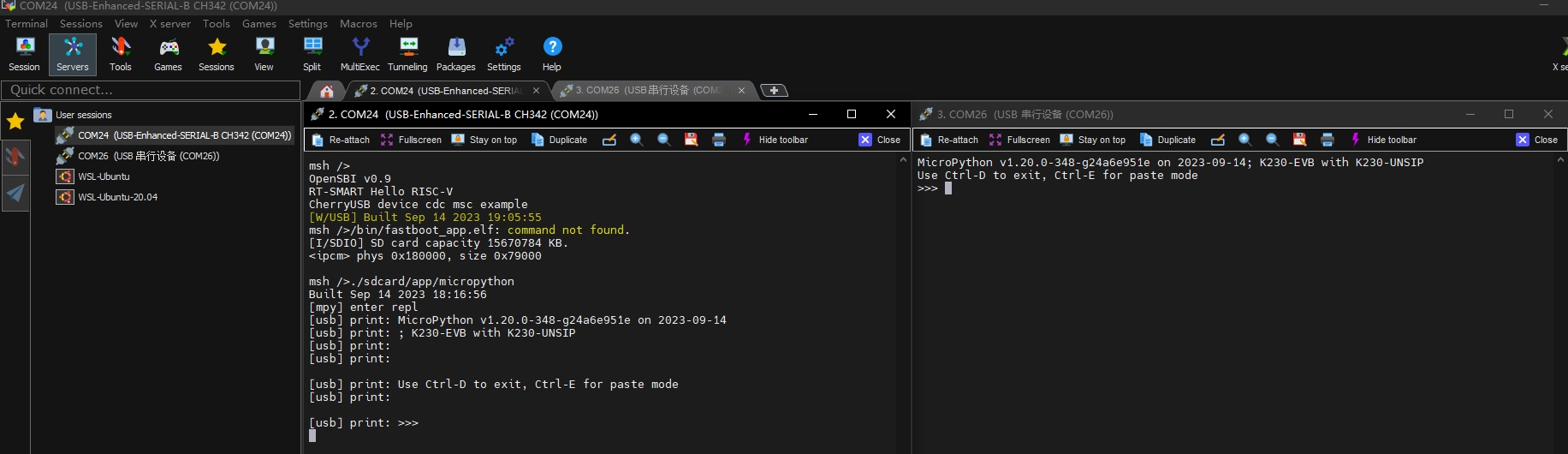The height and width of the screenshot is (454, 1568).
Task: Go to the Home tab
Action: click(x=327, y=91)
